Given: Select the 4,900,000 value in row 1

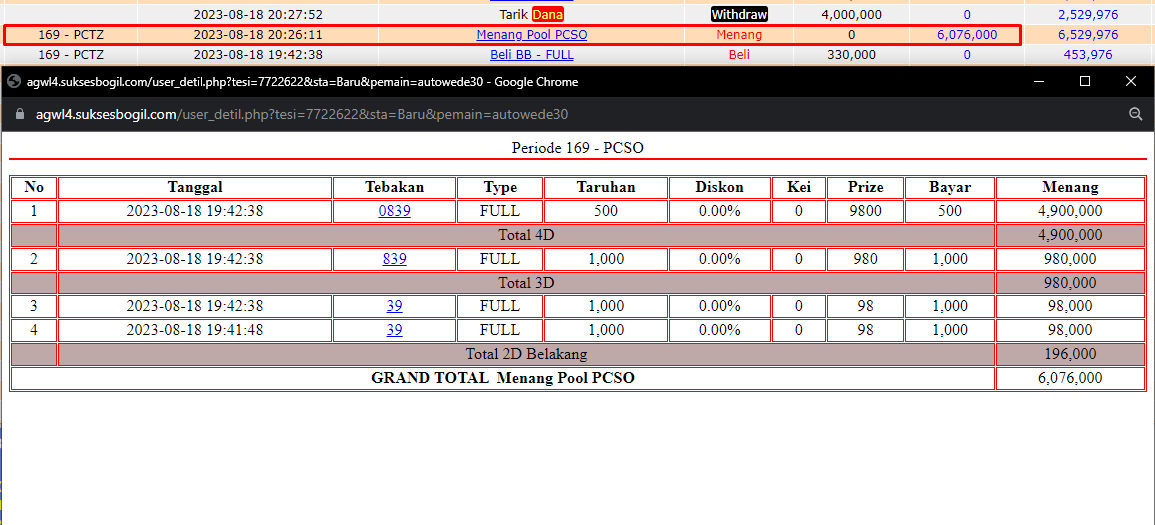Looking at the screenshot, I should tap(1070, 211).
